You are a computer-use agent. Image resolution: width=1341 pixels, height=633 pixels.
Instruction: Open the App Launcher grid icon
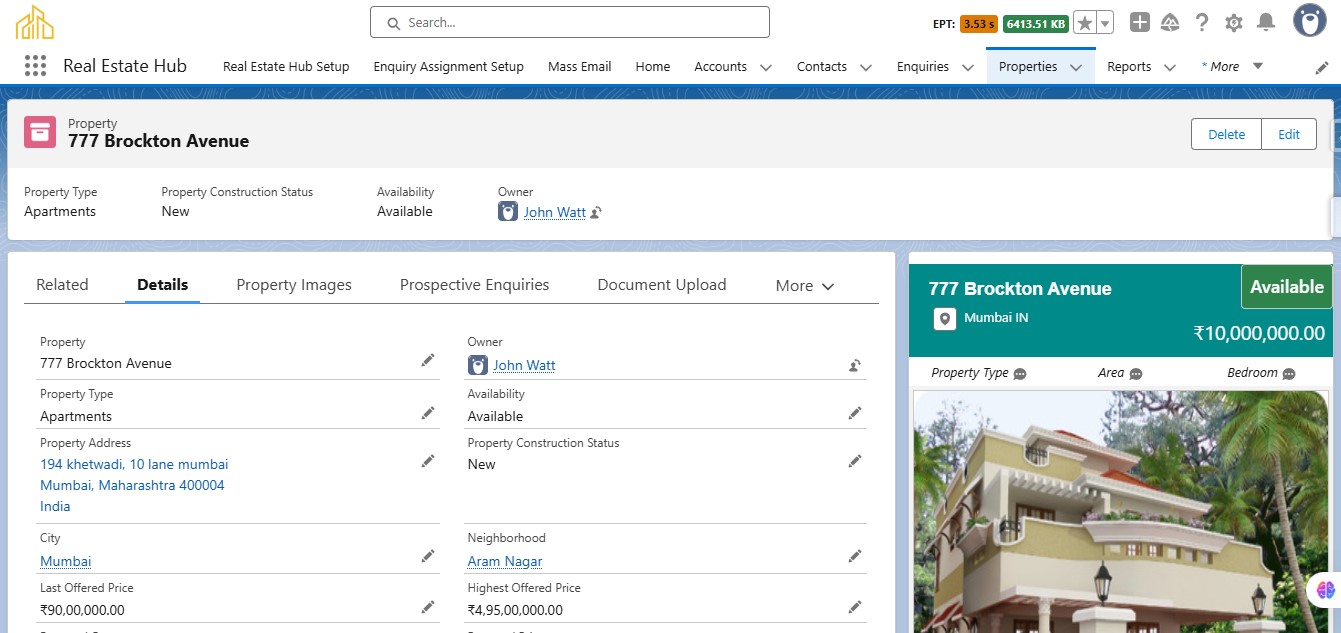[x=35, y=66]
